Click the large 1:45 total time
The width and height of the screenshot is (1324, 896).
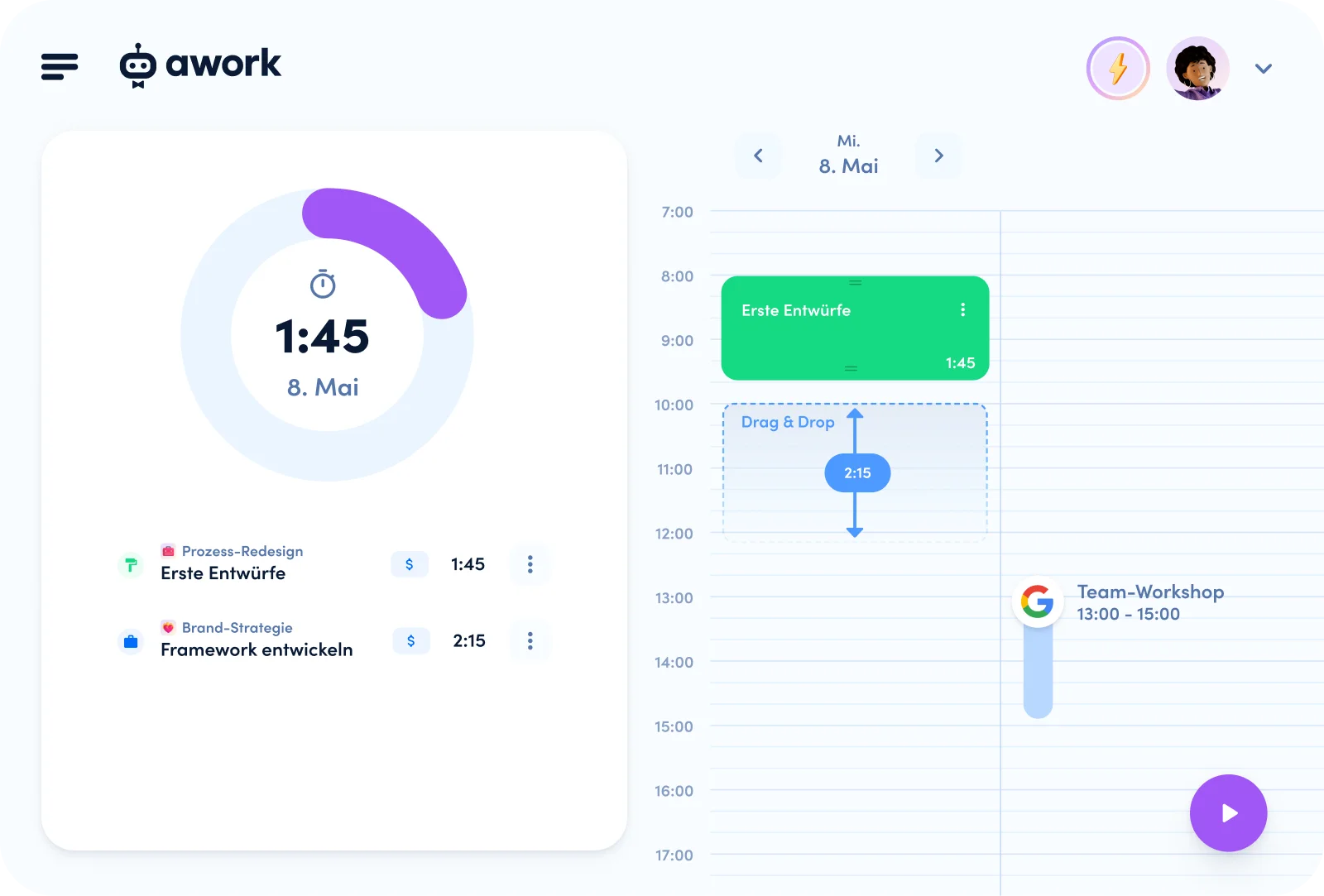click(x=323, y=337)
